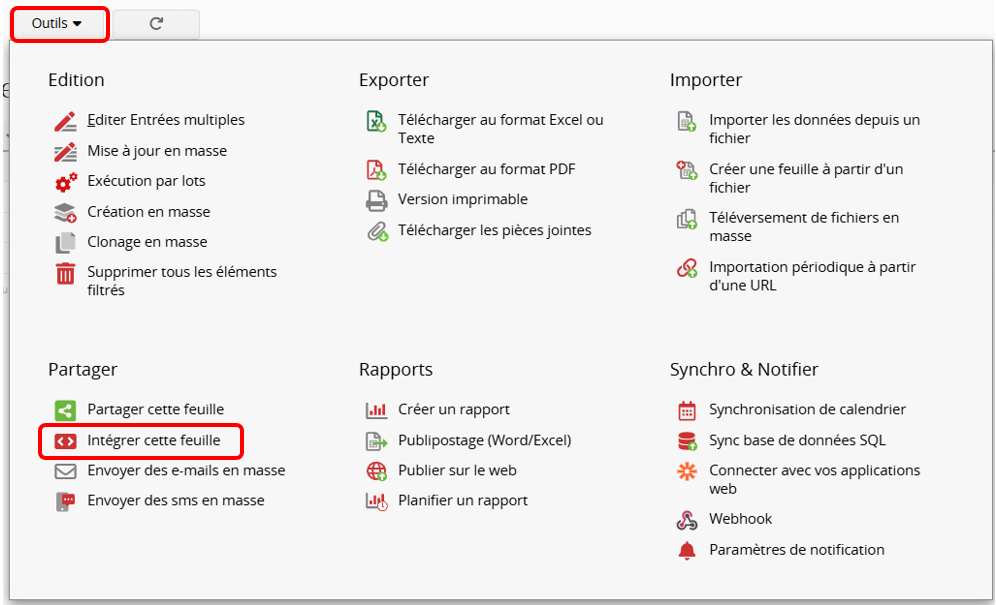Open the Outils dropdown menu

(x=58, y=23)
